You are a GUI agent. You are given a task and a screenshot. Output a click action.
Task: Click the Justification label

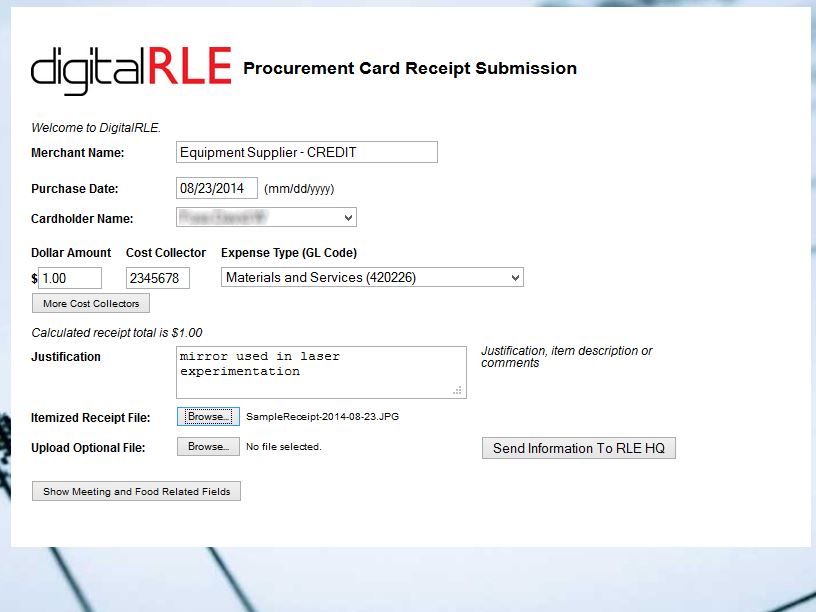point(66,357)
